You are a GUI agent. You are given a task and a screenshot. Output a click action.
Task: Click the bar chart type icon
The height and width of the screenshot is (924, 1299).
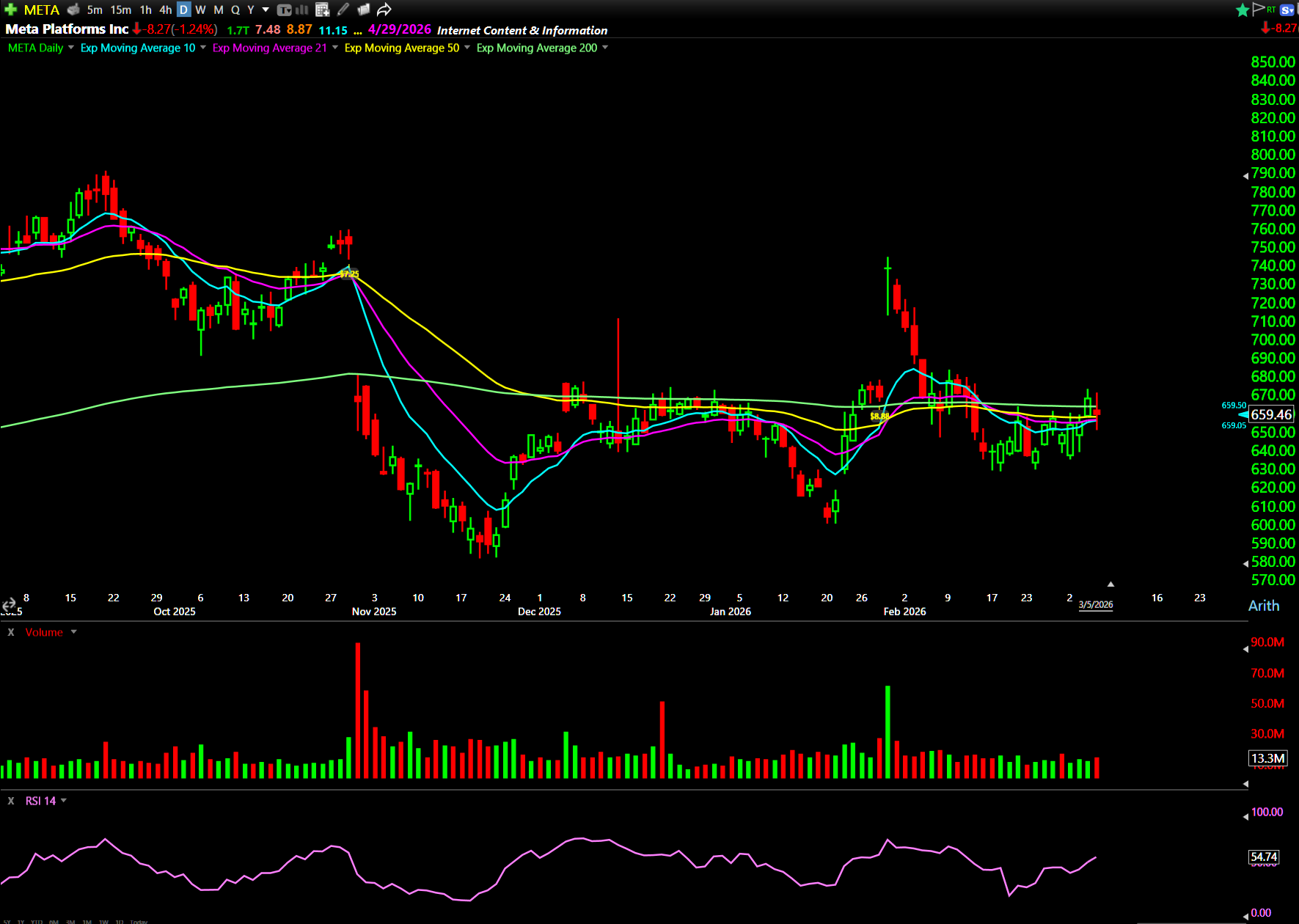click(301, 10)
